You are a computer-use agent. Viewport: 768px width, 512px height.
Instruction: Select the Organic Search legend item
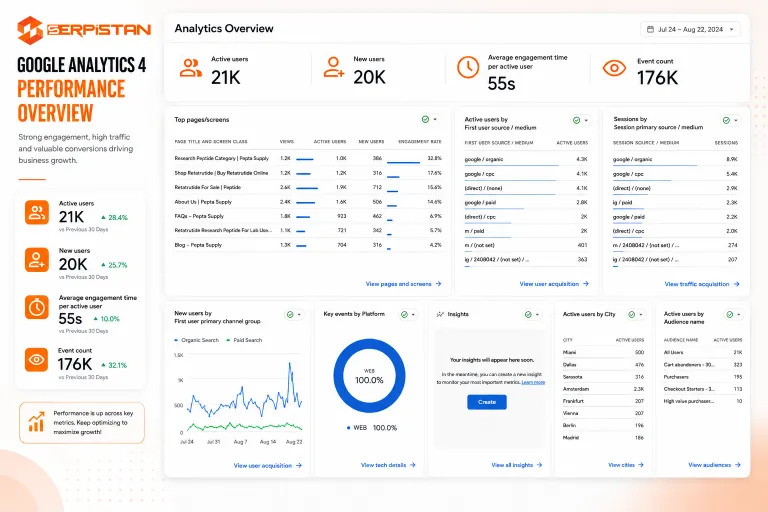click(196, 340)
